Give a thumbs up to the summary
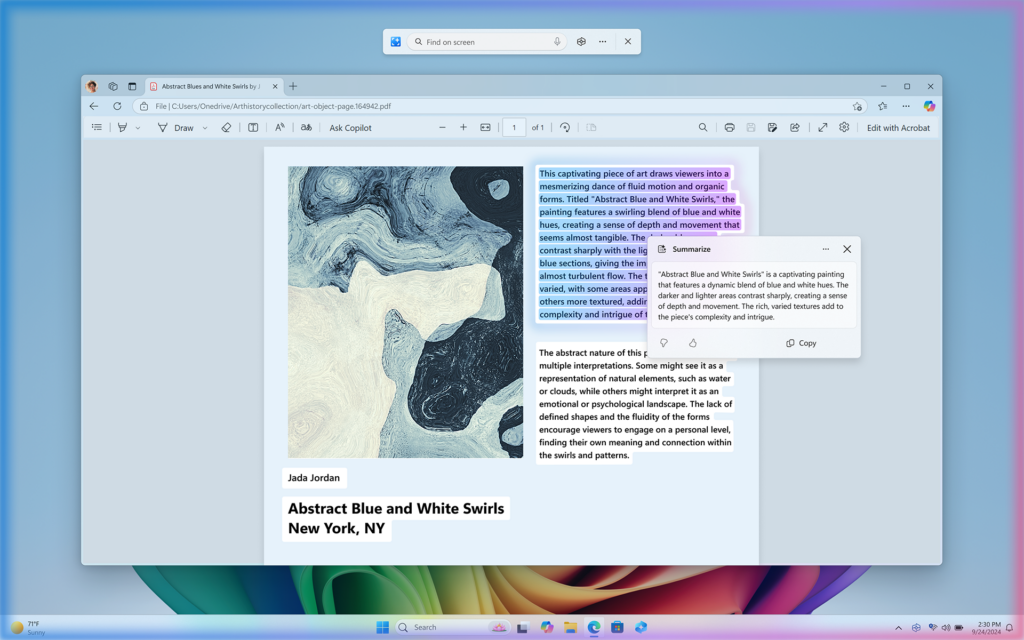 click(x=690, y=343)
